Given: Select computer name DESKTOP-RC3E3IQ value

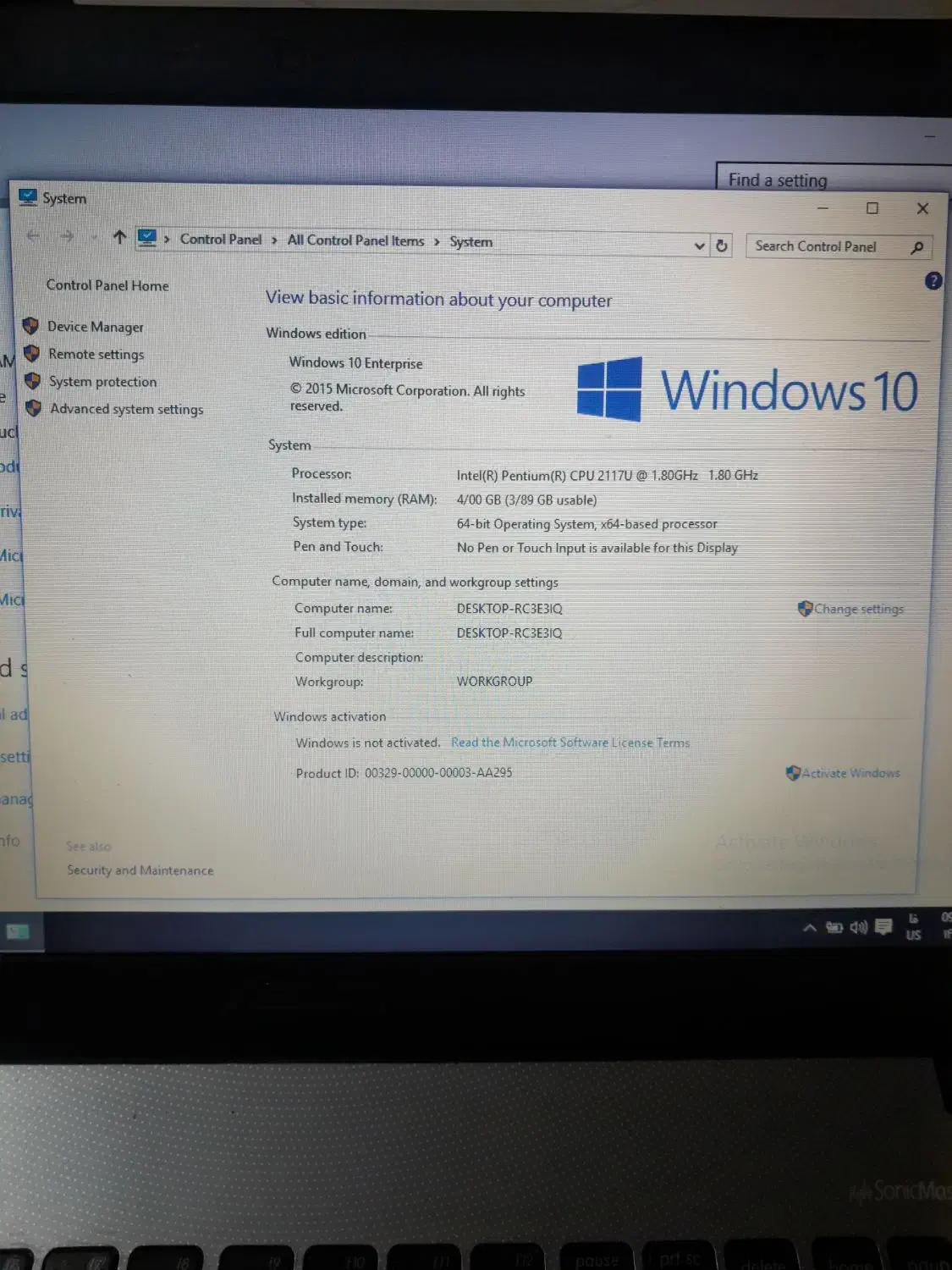Looking at the screenshot, I should coord(509,609).
